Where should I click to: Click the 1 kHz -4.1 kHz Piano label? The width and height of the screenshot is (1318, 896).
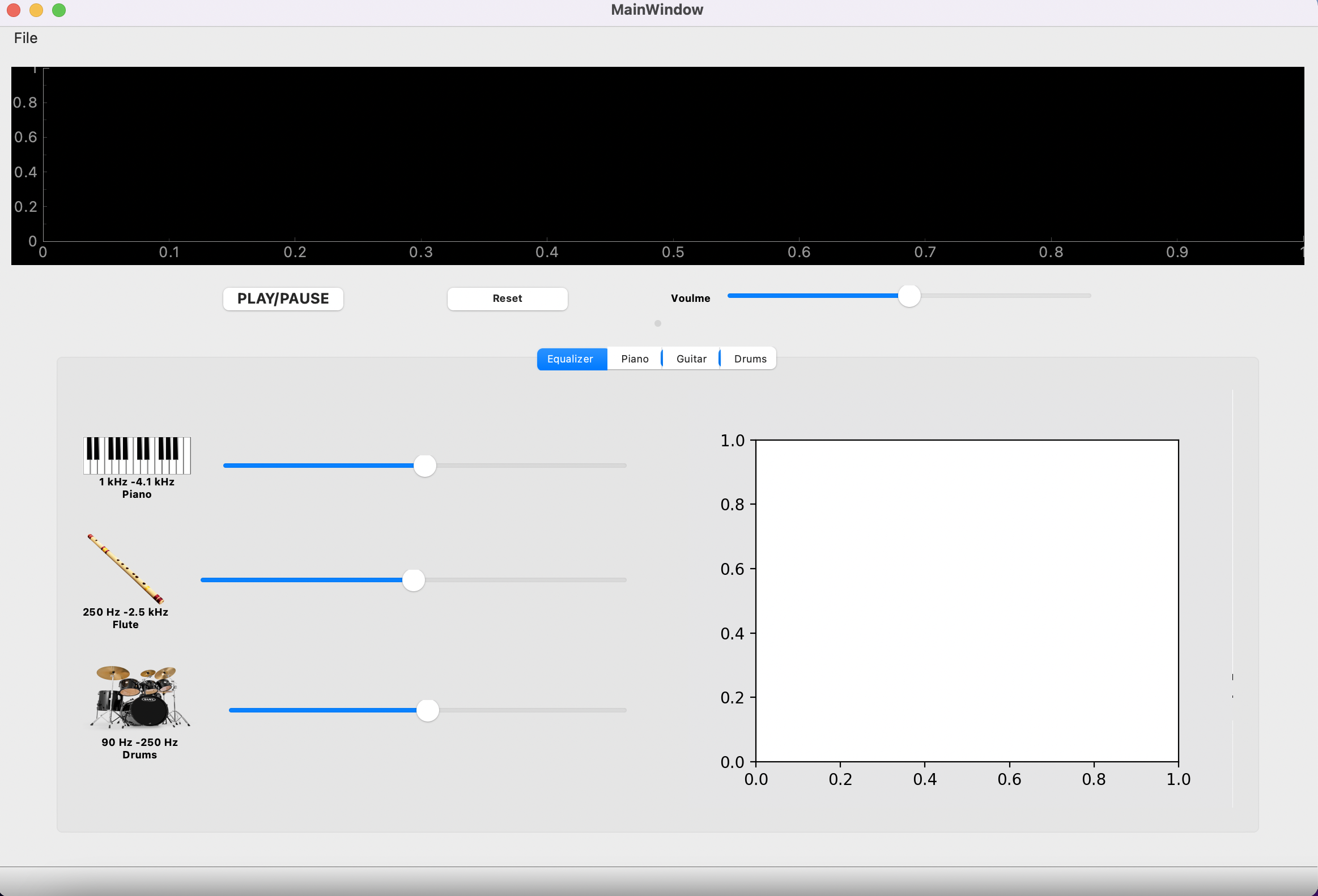137,488
